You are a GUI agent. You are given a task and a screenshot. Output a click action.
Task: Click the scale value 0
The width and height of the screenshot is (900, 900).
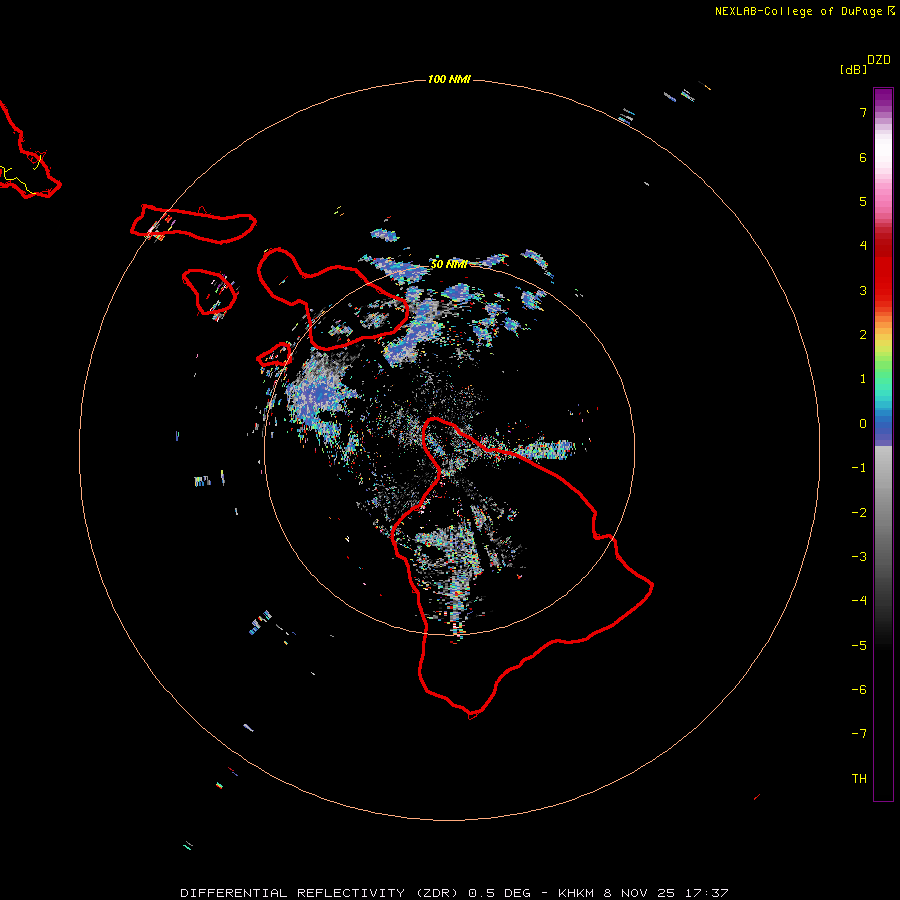click(863, 424)
